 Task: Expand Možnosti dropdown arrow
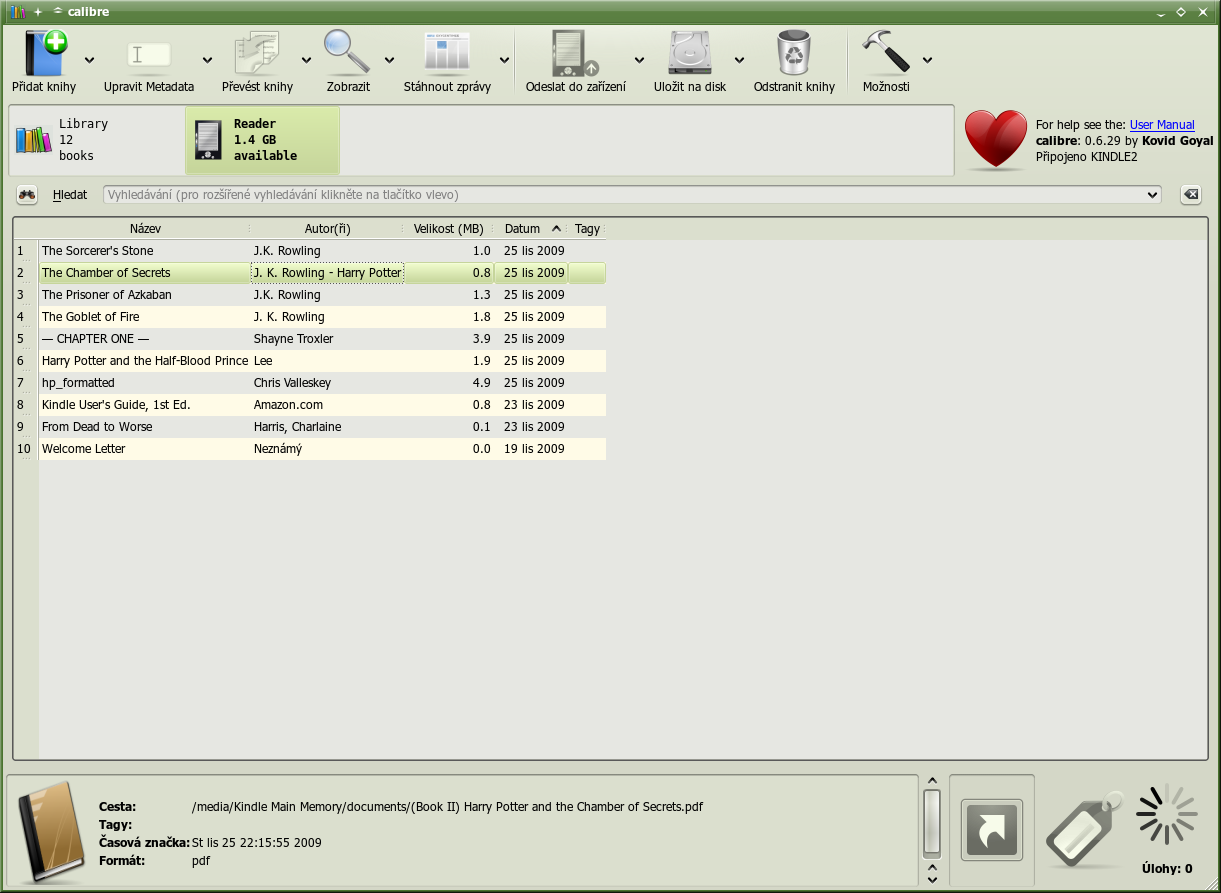[x=928, y=60]
